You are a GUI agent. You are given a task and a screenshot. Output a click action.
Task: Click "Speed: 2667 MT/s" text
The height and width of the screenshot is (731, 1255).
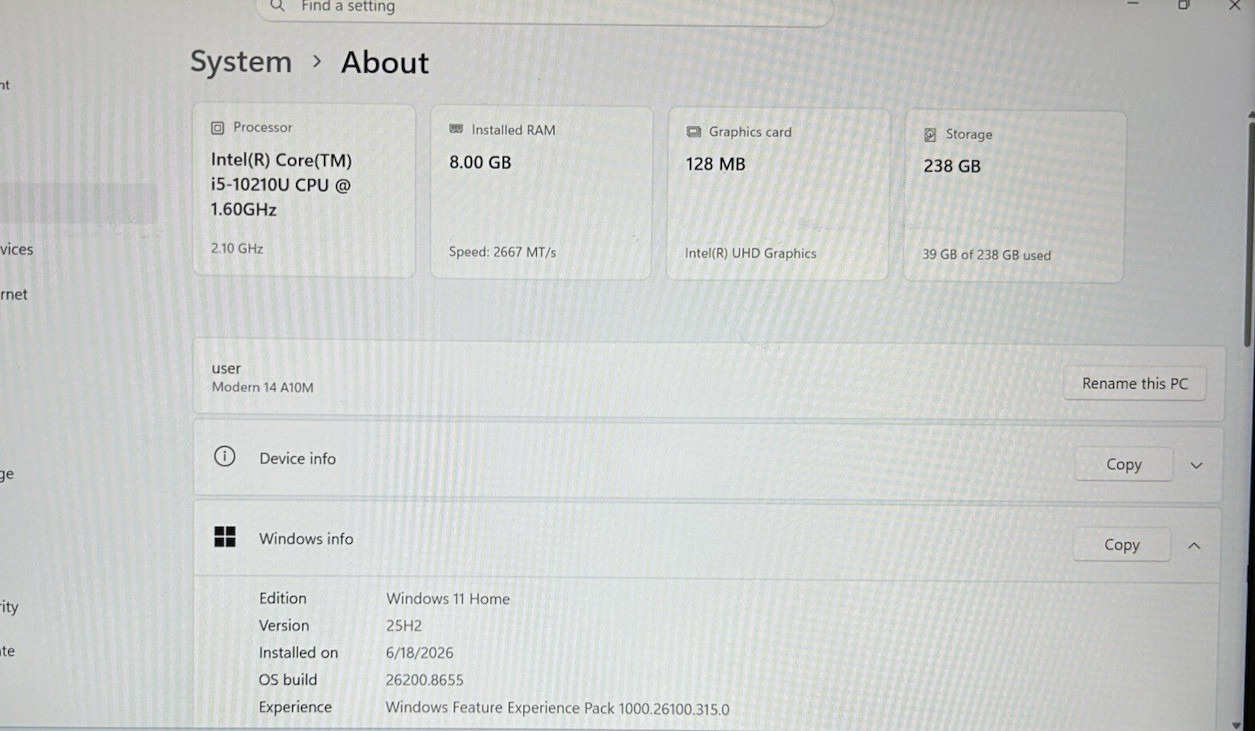[502, 252]
